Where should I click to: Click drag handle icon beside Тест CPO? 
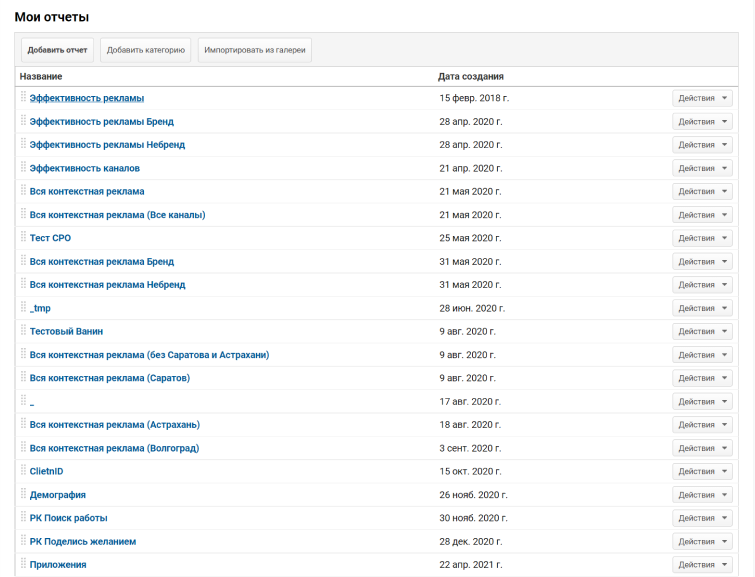click(23, 238)
